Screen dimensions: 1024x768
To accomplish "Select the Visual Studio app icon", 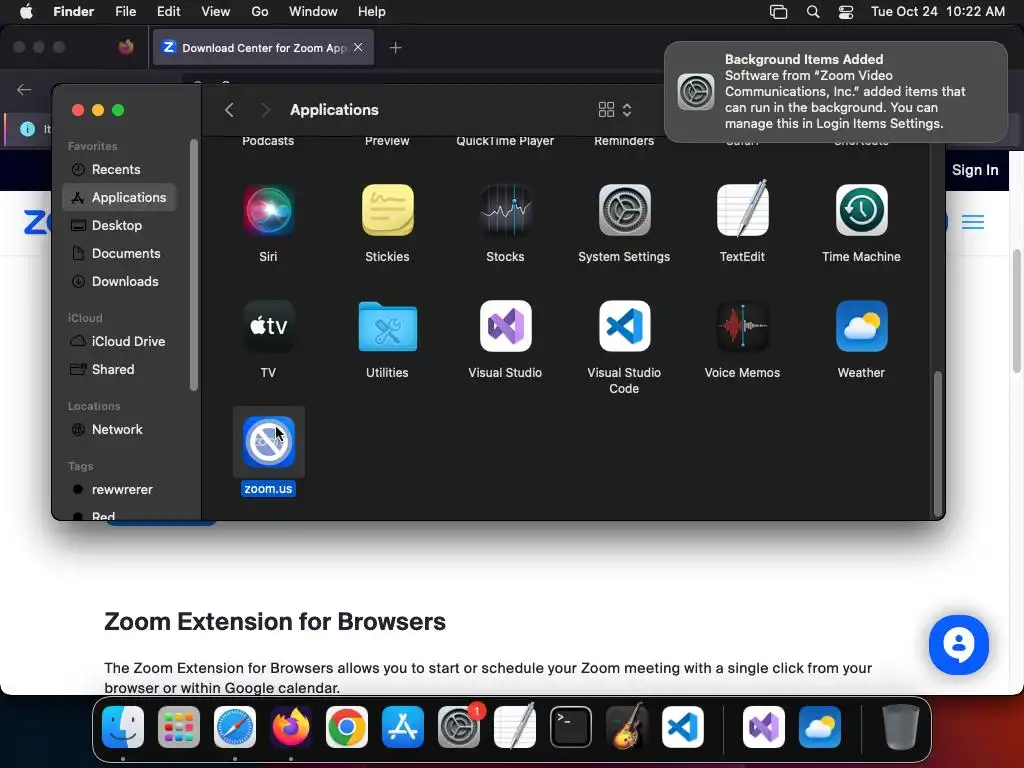I will coord(505,326).
